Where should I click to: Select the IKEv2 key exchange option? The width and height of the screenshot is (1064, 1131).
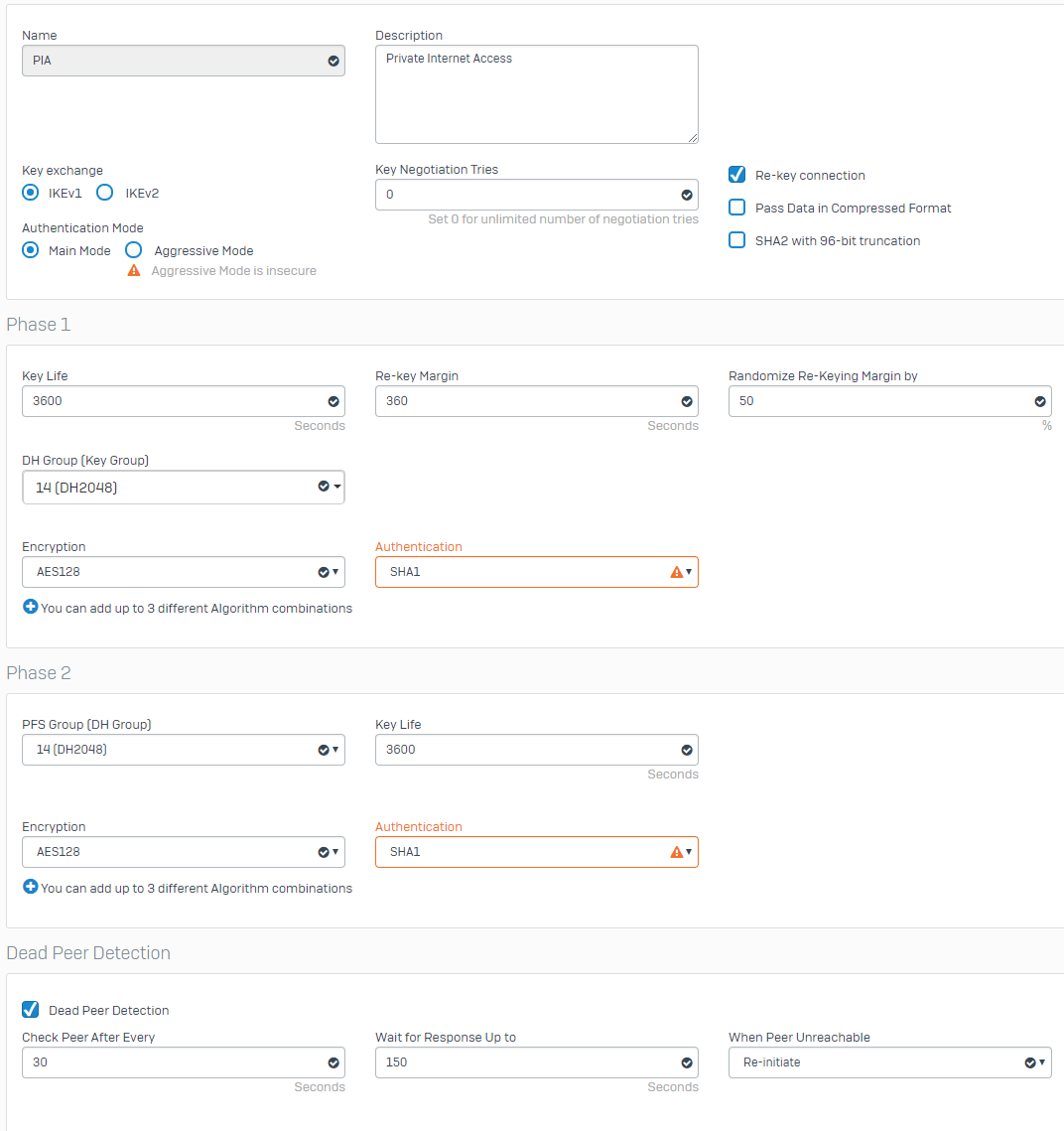[x=105, y=192]
